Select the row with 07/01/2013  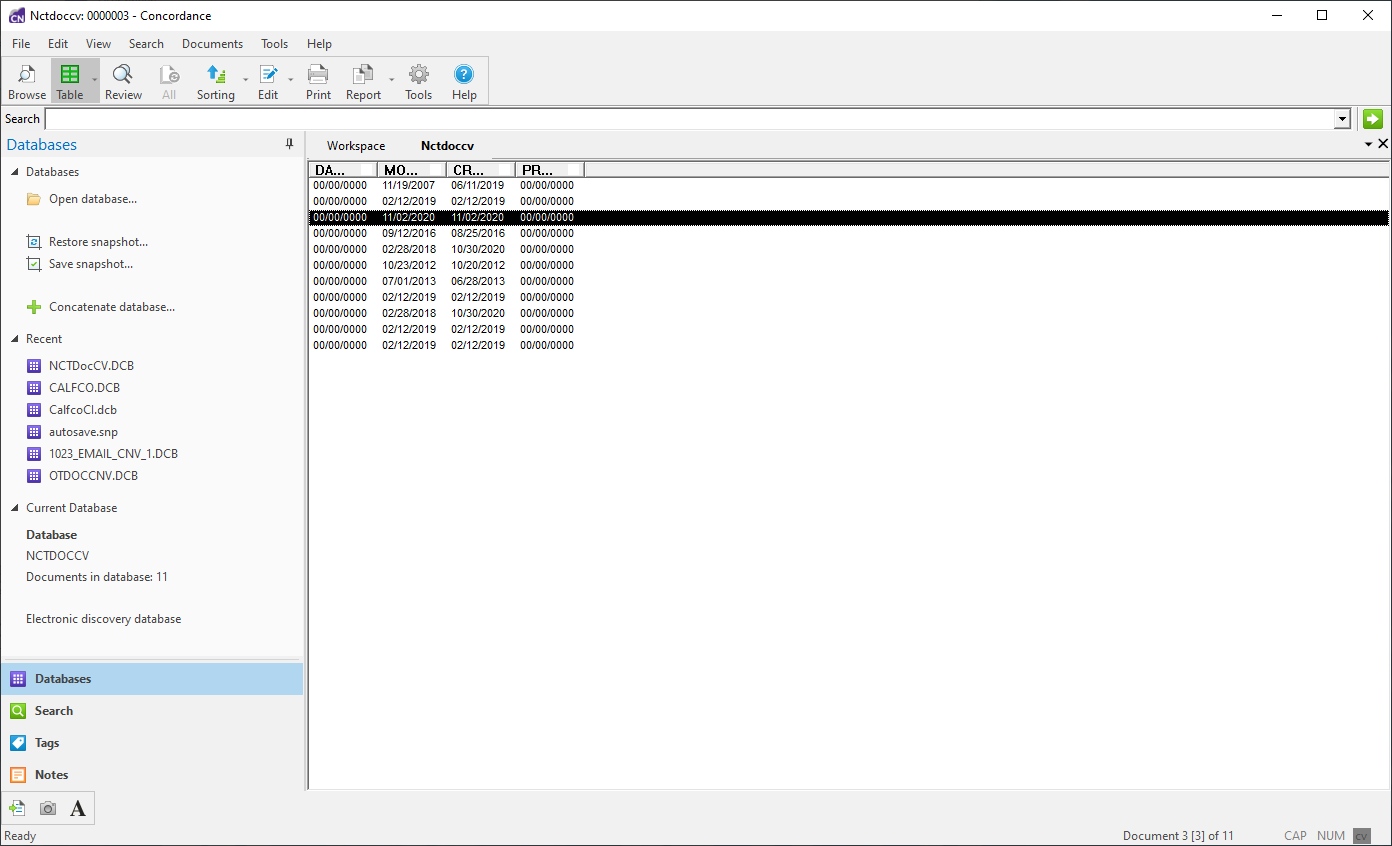848,281
